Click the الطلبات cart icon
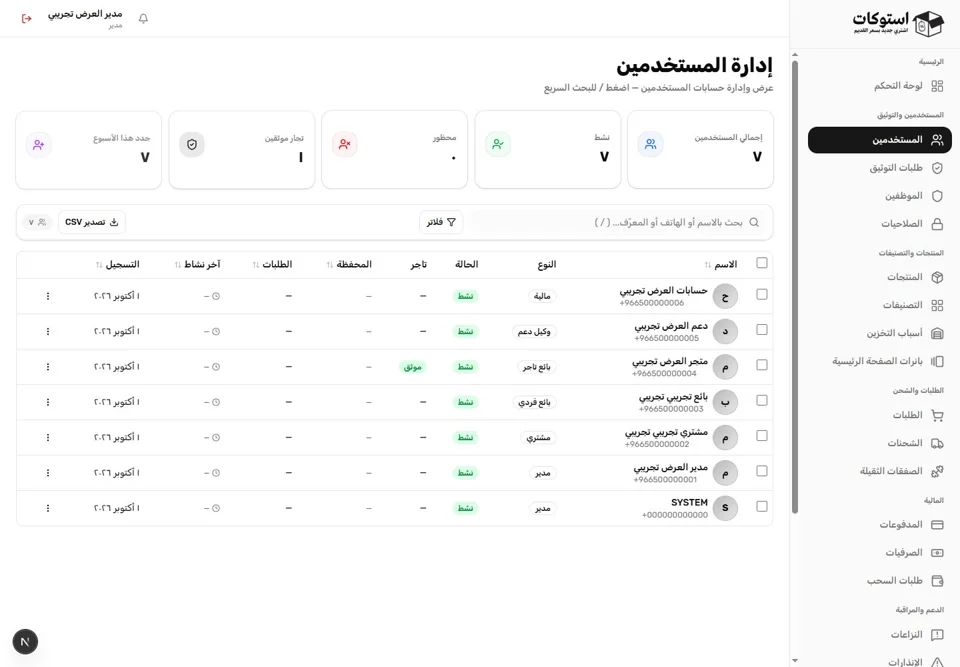960x667 pixels. [937, 415]
